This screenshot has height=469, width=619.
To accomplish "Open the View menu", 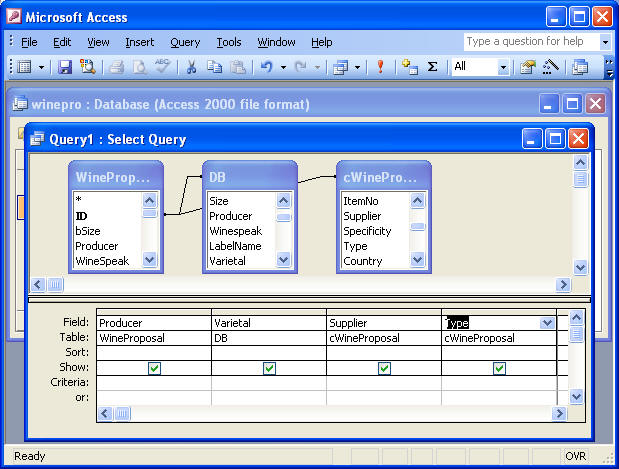I will pos(98,42).
